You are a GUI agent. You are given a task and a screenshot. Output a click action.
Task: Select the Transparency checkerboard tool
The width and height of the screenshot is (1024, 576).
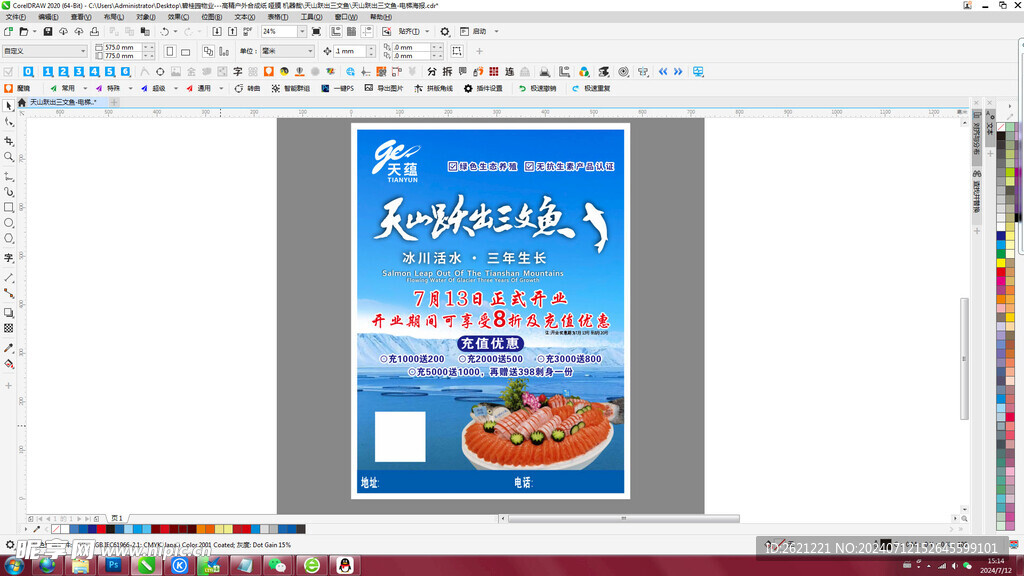[x=8, y=328]
